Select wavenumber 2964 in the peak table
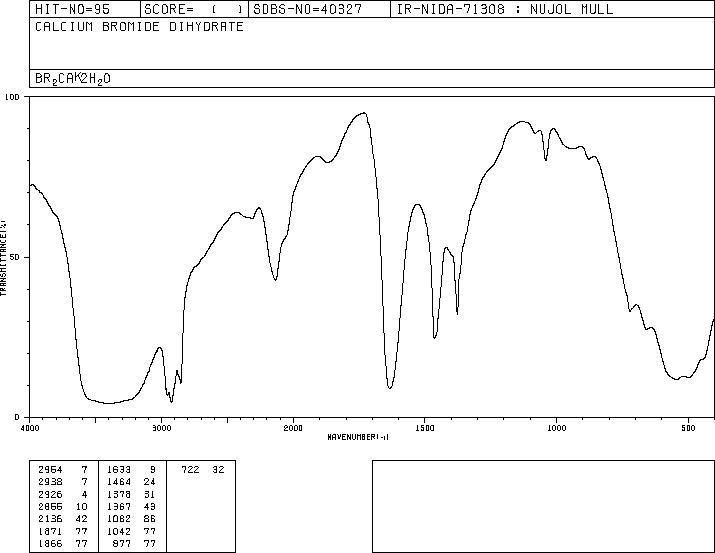The width and height of the screenshot is (715, 553). tap(50, 470)
